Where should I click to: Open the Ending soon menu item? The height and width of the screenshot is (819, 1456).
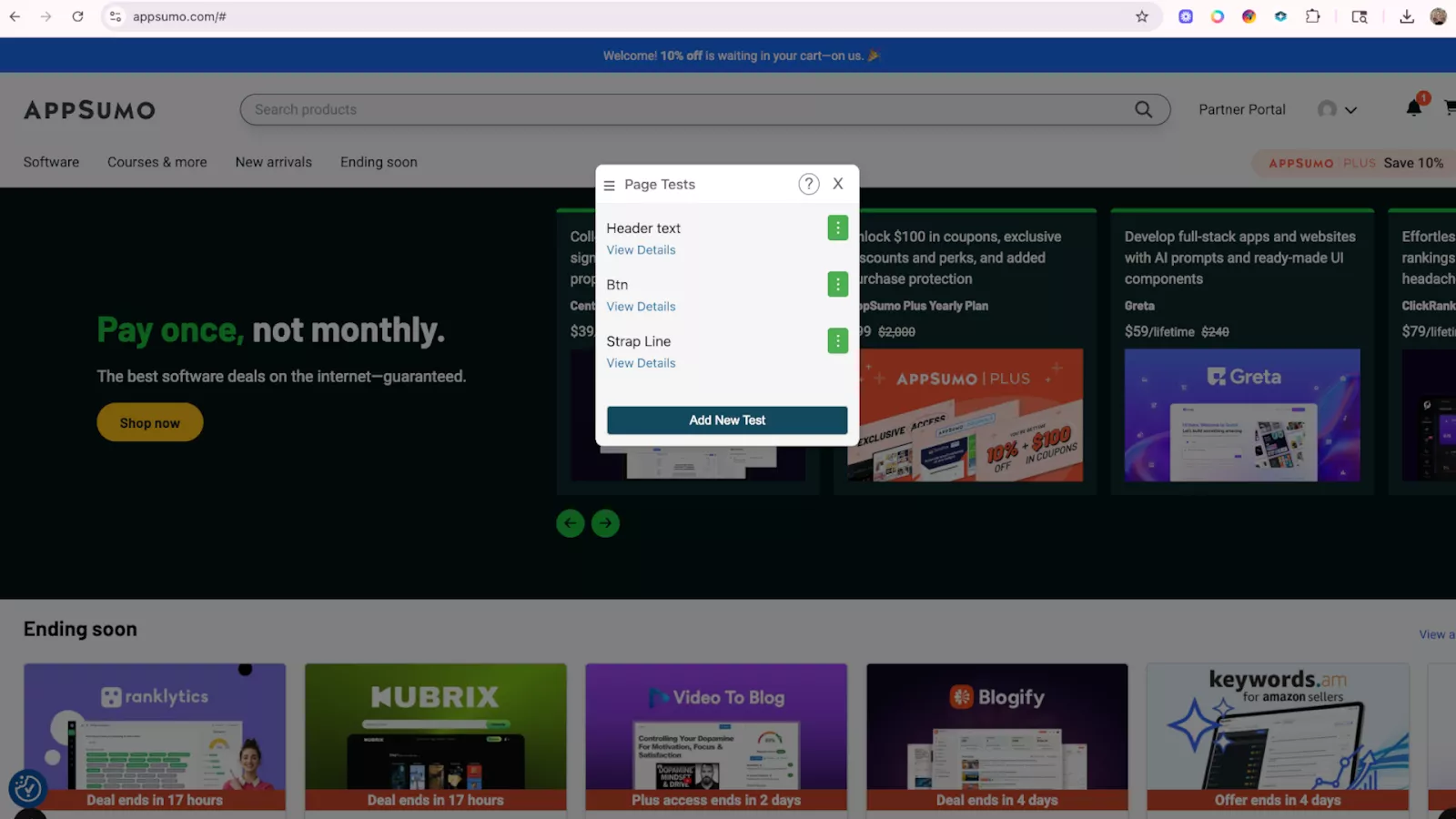click(x=379, y=162)
